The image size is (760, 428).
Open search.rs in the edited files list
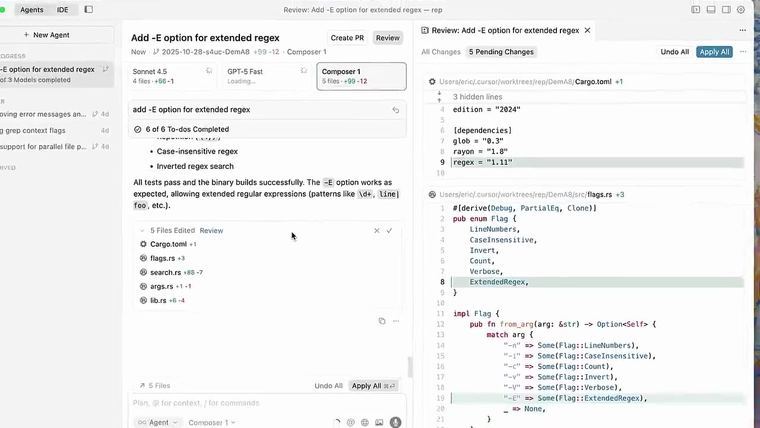171,272
